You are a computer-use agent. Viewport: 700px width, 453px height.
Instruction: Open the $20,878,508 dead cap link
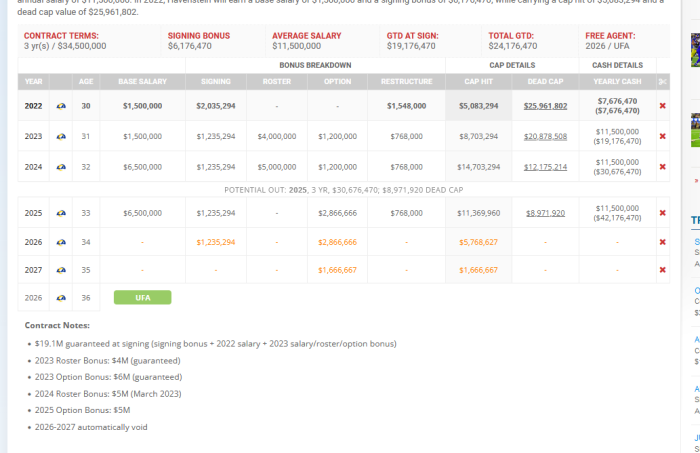click(x=546, y=136)
